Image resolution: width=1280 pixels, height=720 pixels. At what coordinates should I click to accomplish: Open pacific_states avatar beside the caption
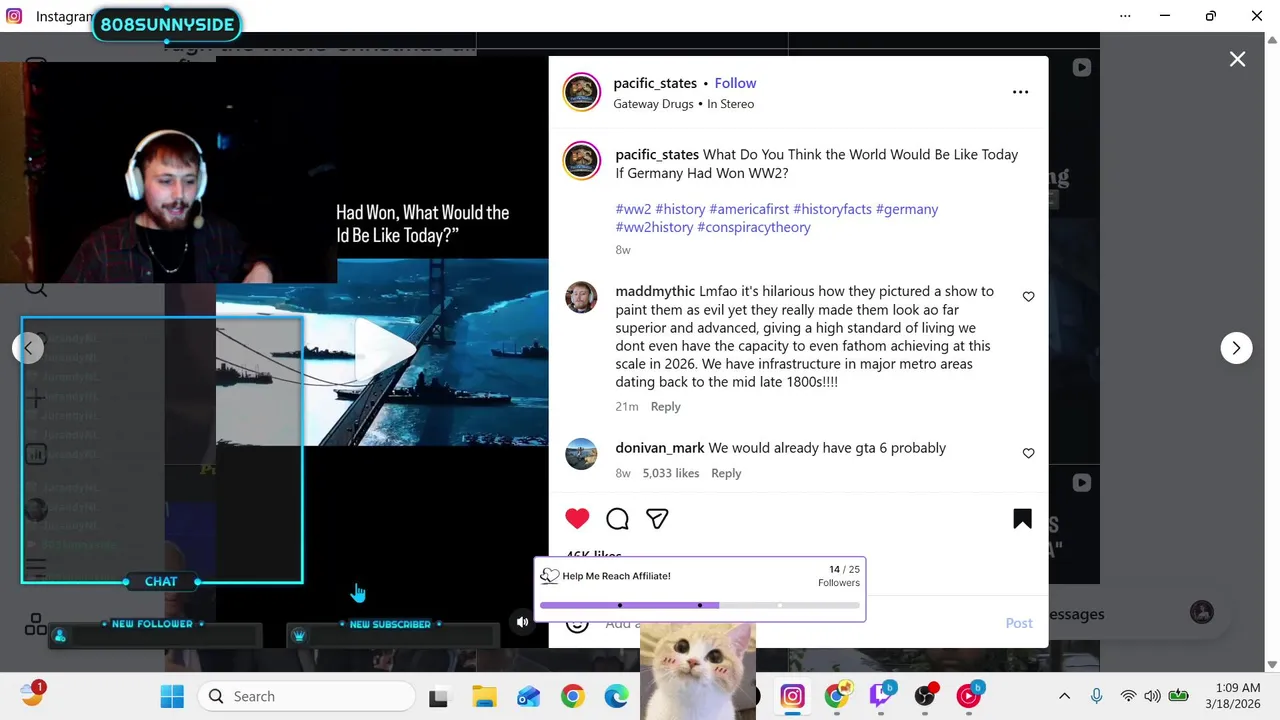(582, 161)
